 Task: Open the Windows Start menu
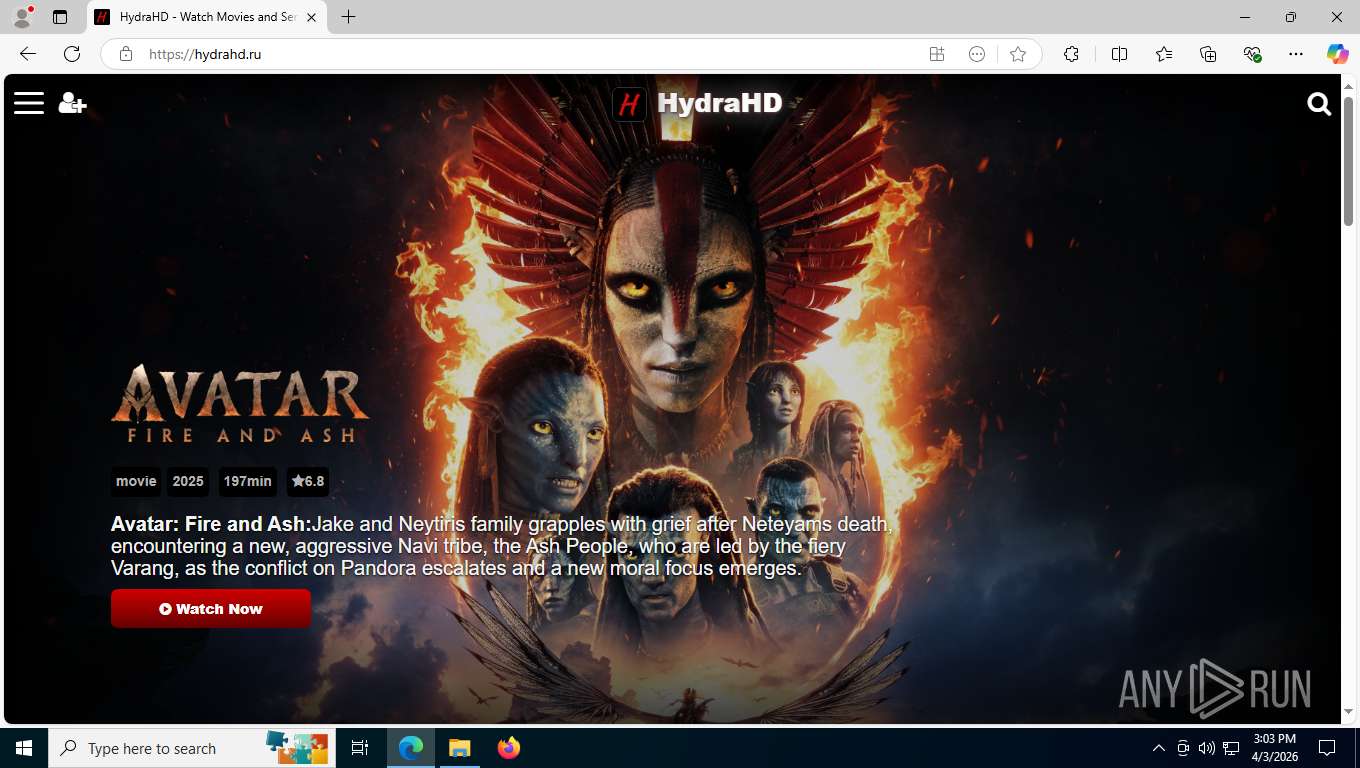(x=24, y=748)
